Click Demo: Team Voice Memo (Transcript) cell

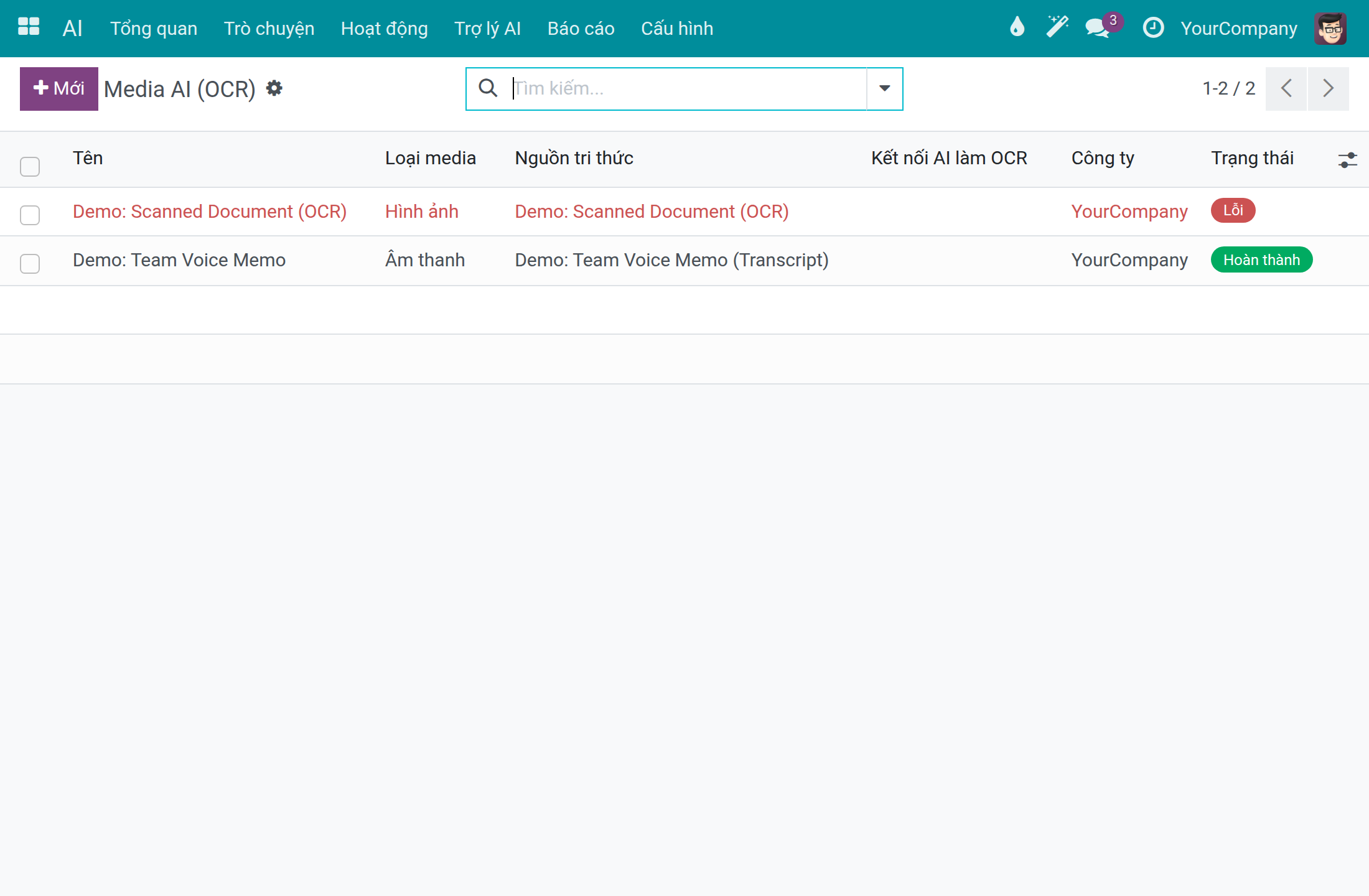671,260
